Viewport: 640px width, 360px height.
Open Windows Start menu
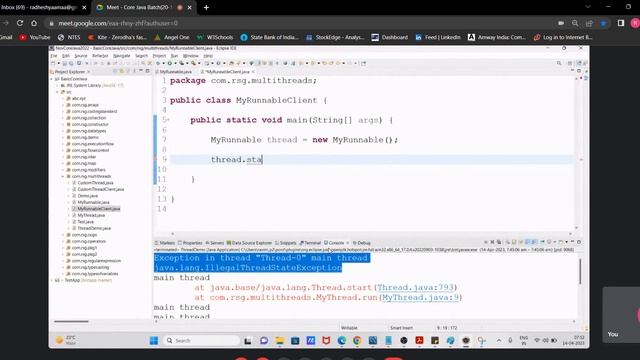[154, 340]
